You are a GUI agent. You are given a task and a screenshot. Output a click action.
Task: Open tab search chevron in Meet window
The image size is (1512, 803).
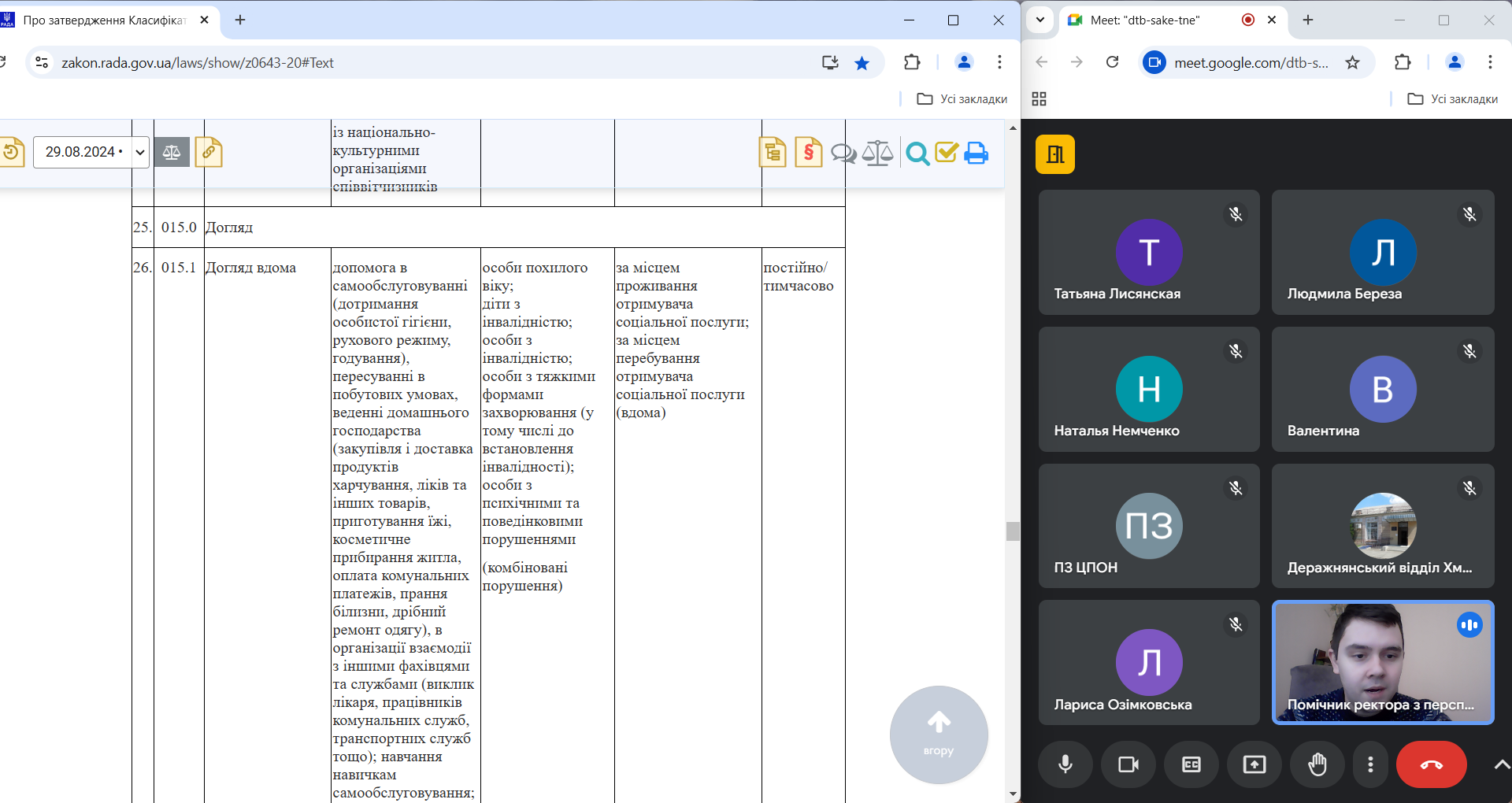[1039, 20]
